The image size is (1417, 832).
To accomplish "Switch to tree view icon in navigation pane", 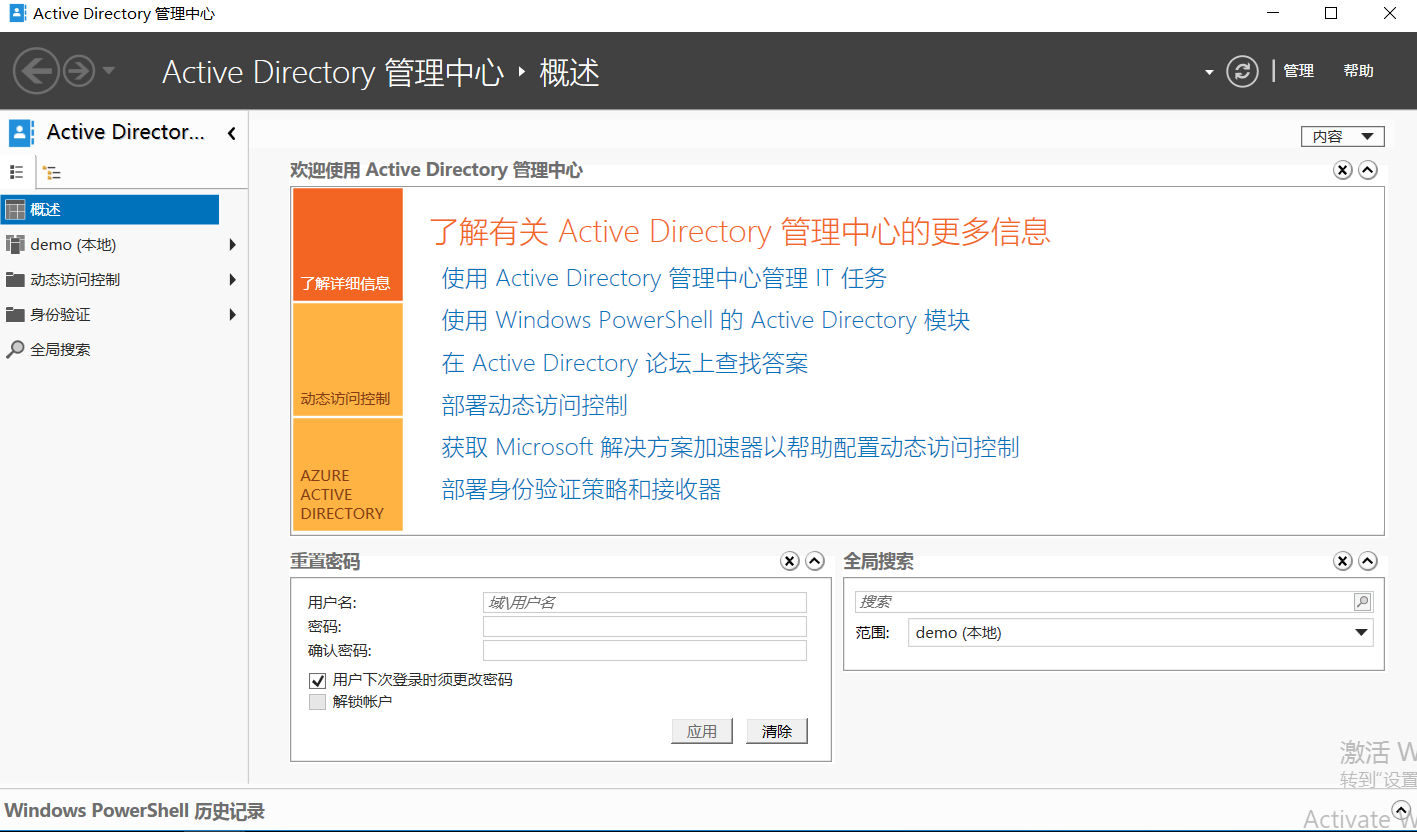I will [52, 172].
